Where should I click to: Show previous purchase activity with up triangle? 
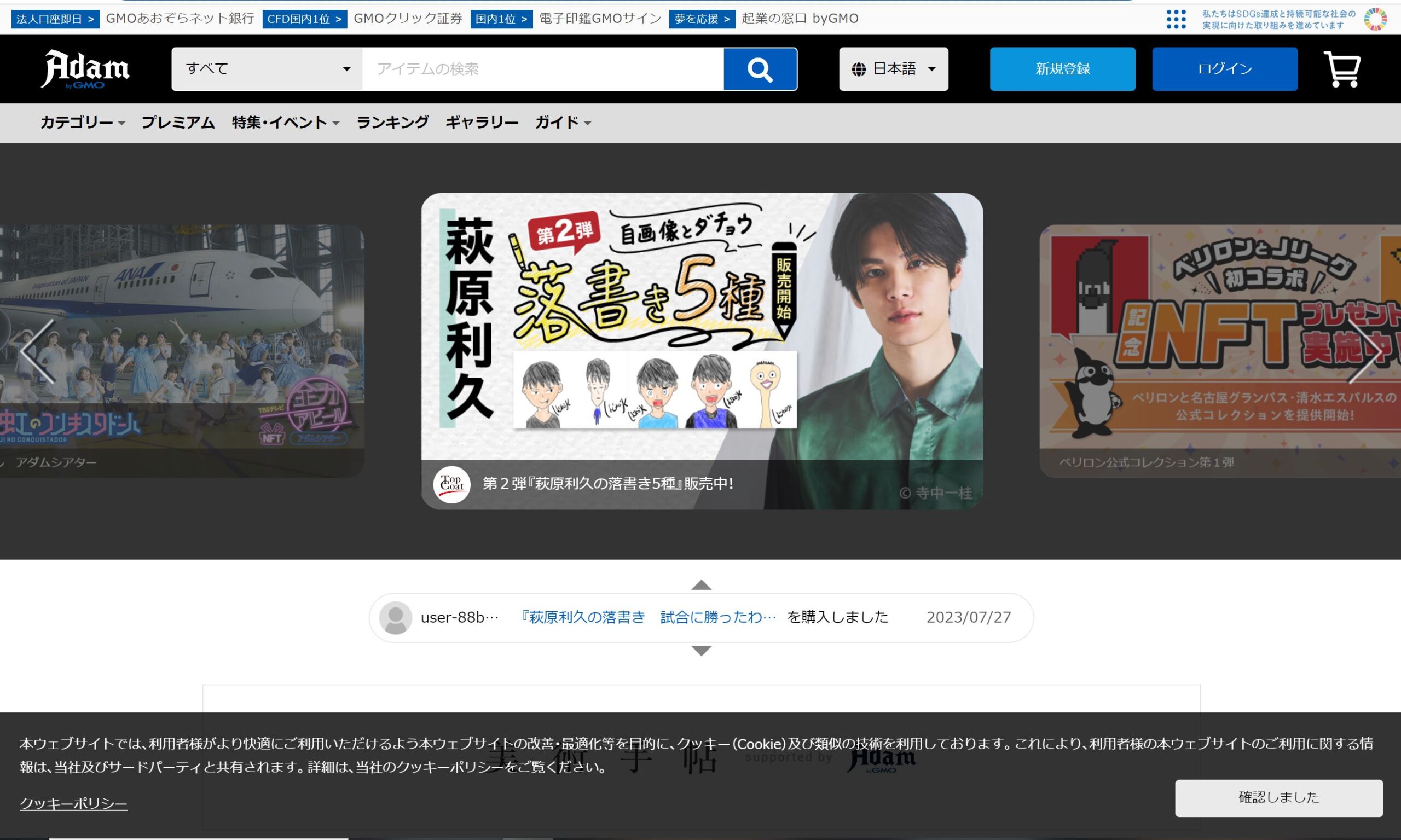pos(701,585)
